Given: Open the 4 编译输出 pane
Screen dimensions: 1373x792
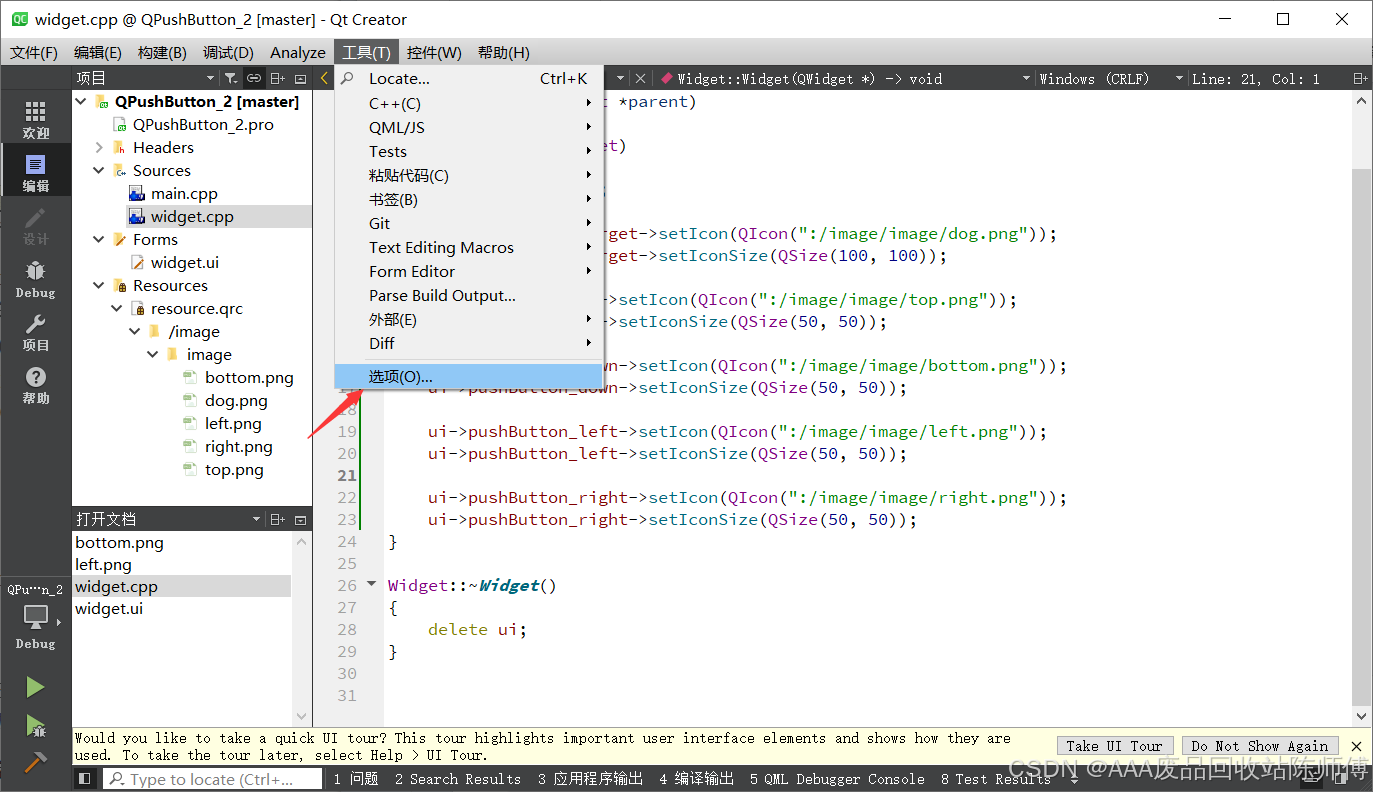Looking at the screenshot, I should pyautogui.click(x=696, y=779).
